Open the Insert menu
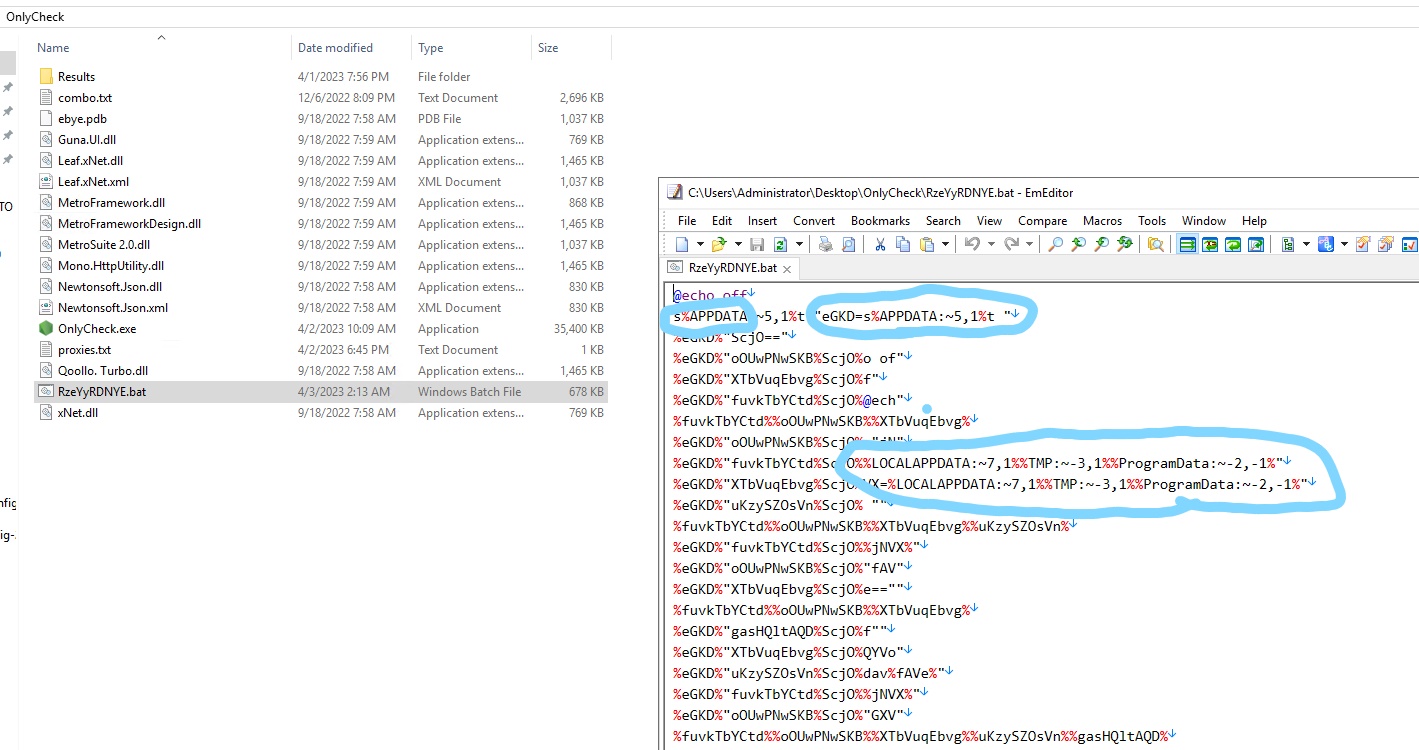The height and width of the screenshot is (750, 1419). (762, 220)
